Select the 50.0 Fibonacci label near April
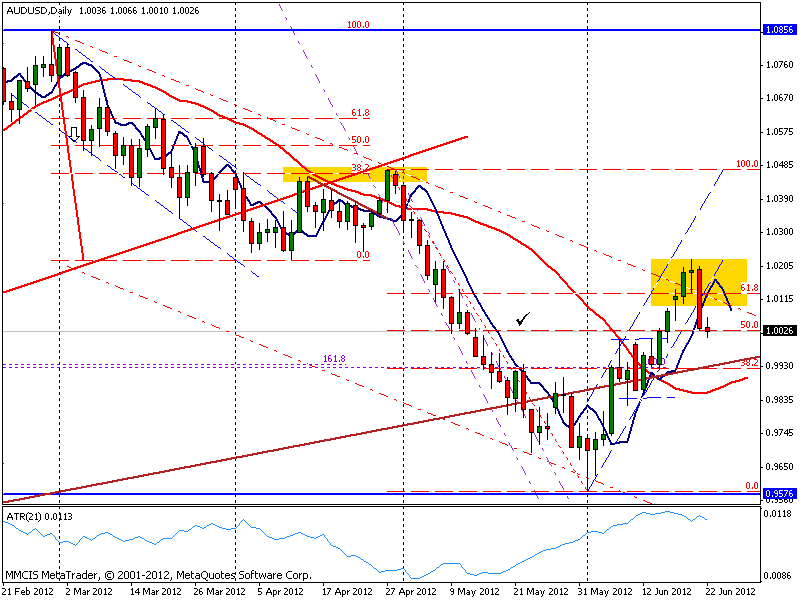Screen dimensions: 800x600 (x=360, y=140)
